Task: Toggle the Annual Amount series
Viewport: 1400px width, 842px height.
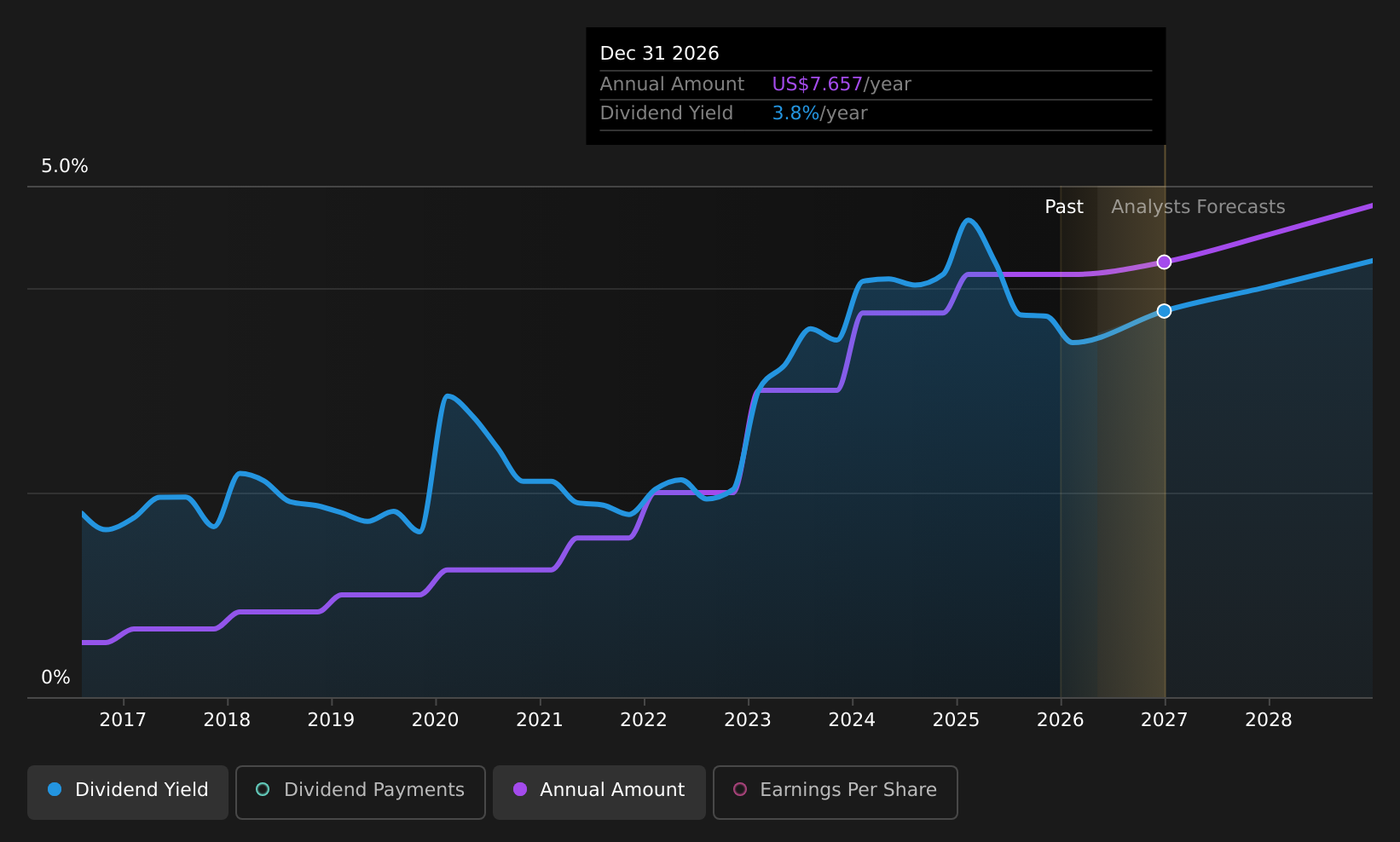Action: pos(599,792)
